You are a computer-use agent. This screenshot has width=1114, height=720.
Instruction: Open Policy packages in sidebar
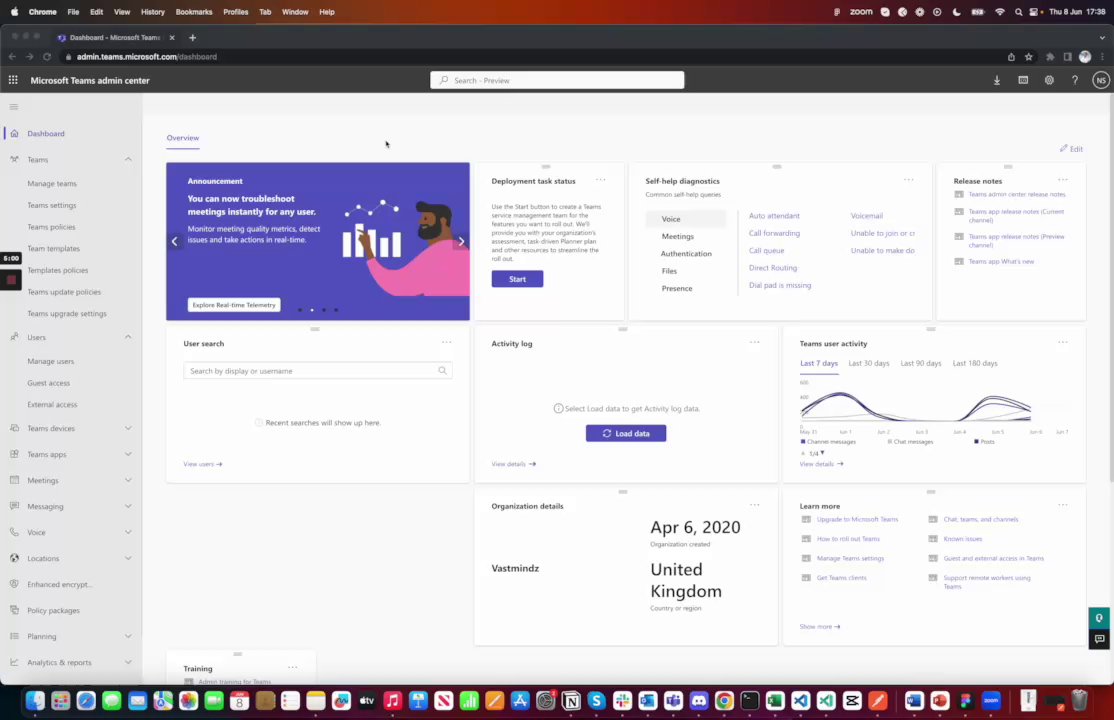pyautogui.click(x=53, y=611)
